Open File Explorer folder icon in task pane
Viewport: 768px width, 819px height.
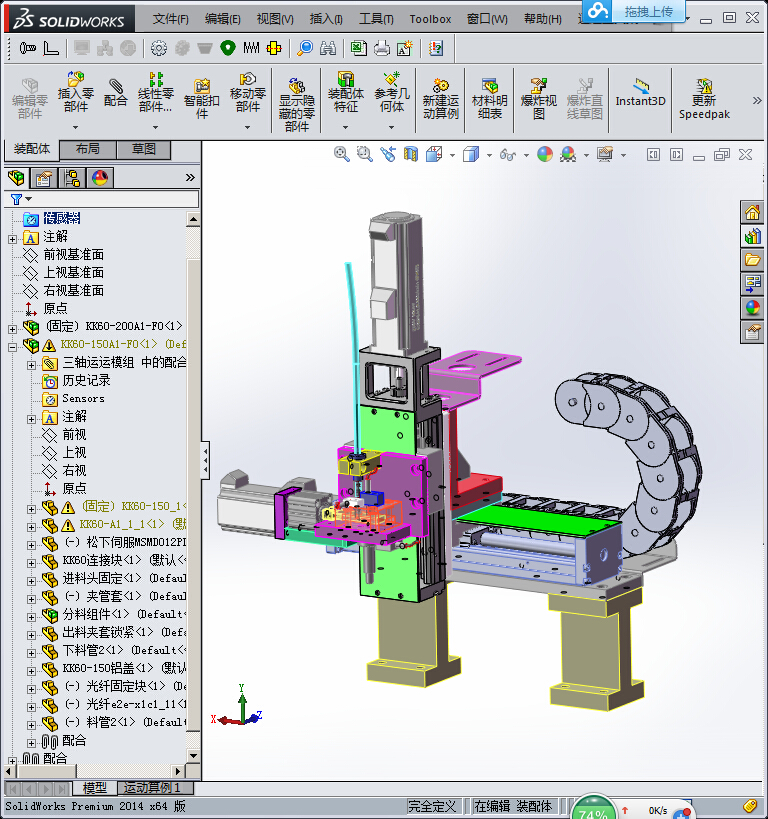(x=752, y=260)
